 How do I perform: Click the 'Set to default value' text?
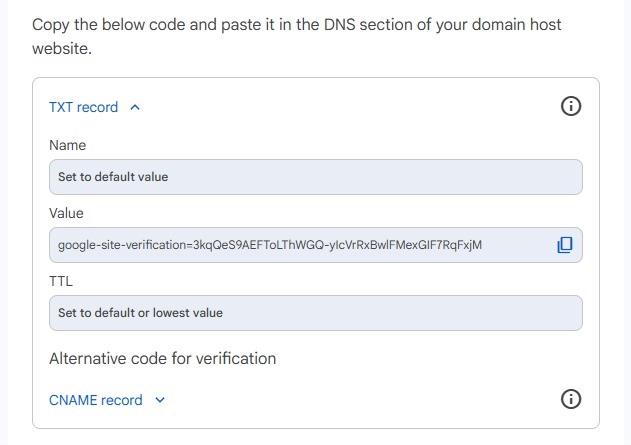click(x=113, y=177)
